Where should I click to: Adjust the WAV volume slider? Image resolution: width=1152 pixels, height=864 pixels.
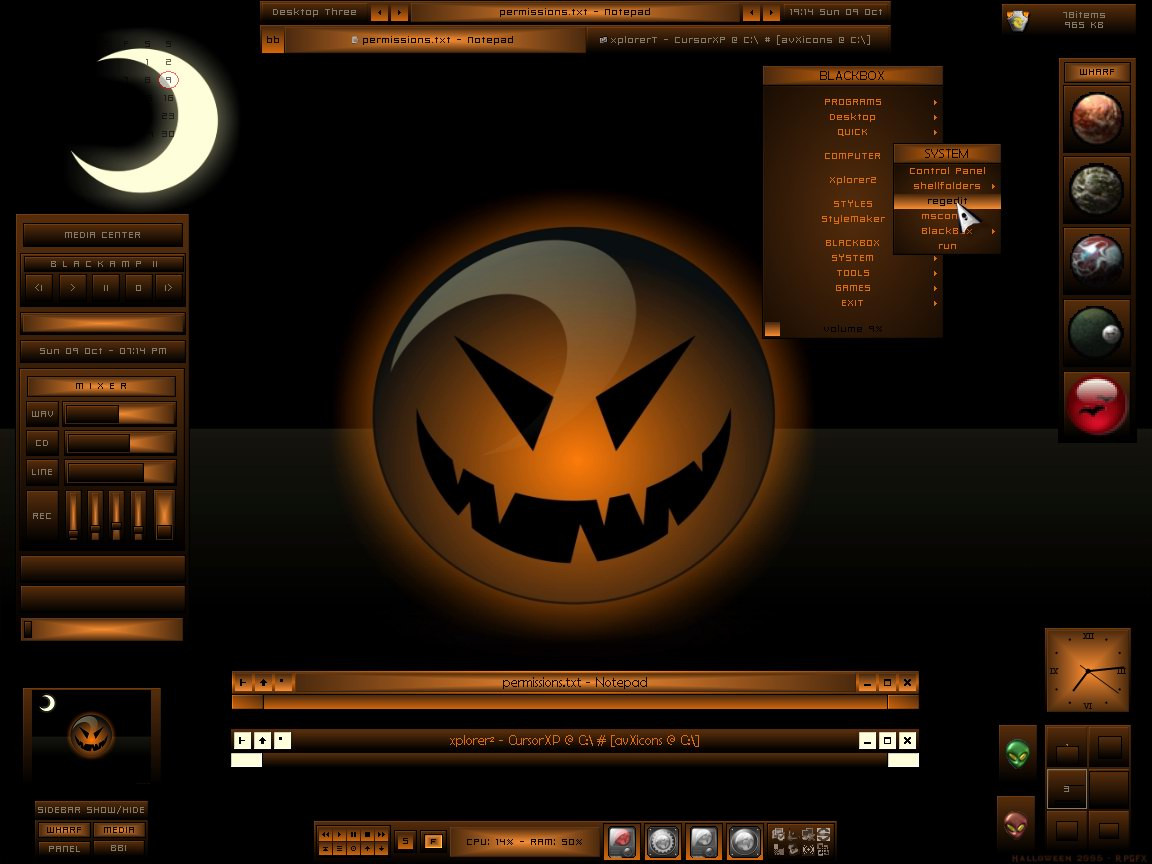pos(120,414)
